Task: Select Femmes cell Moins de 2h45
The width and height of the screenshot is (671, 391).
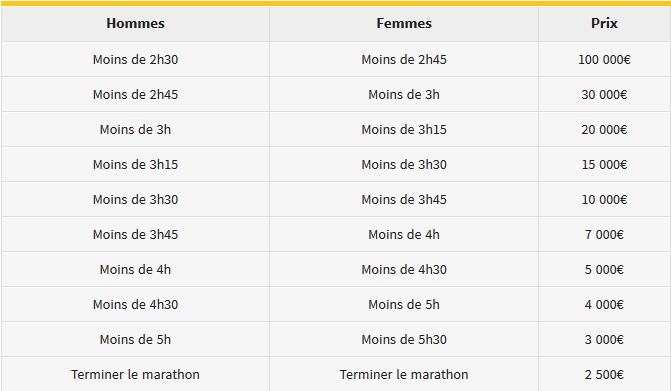Action: click(404, 59)
